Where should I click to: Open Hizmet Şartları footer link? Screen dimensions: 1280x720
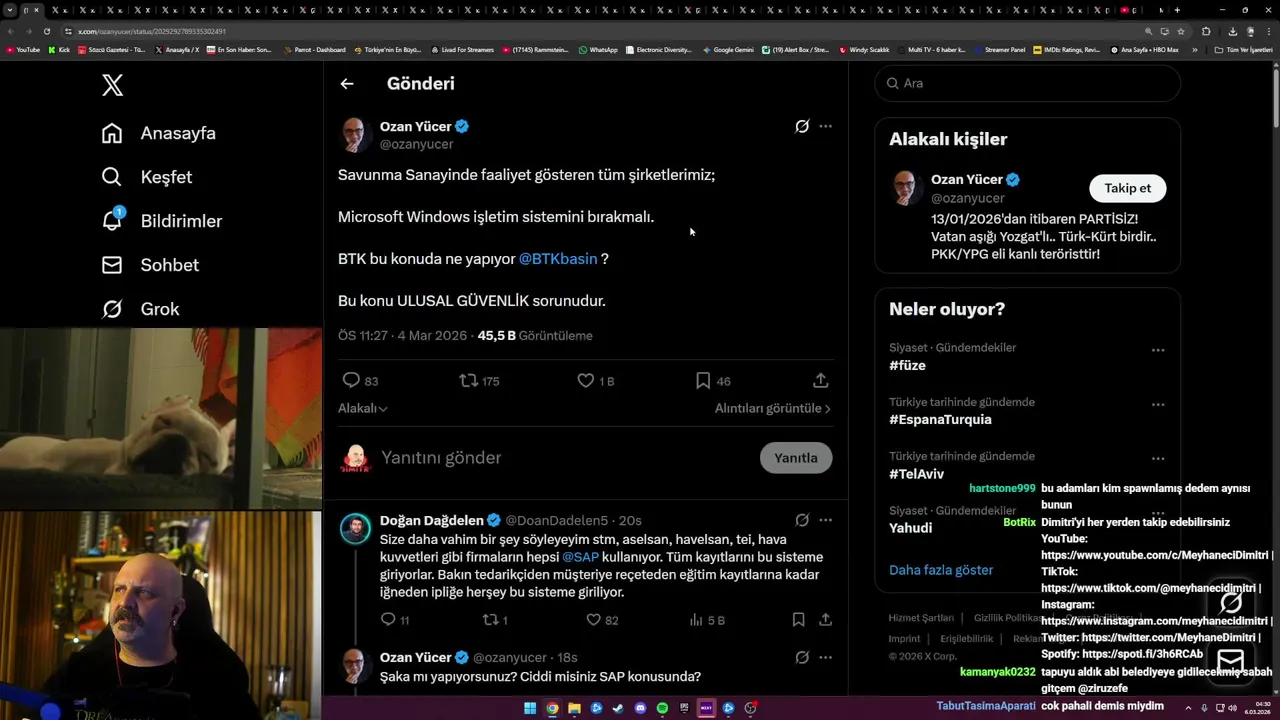(x=921, y=618)
